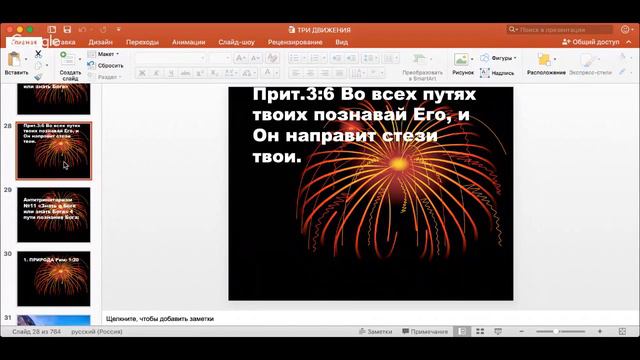Toggle superscript formatting
Screen dimensions: 640x360
200,73
